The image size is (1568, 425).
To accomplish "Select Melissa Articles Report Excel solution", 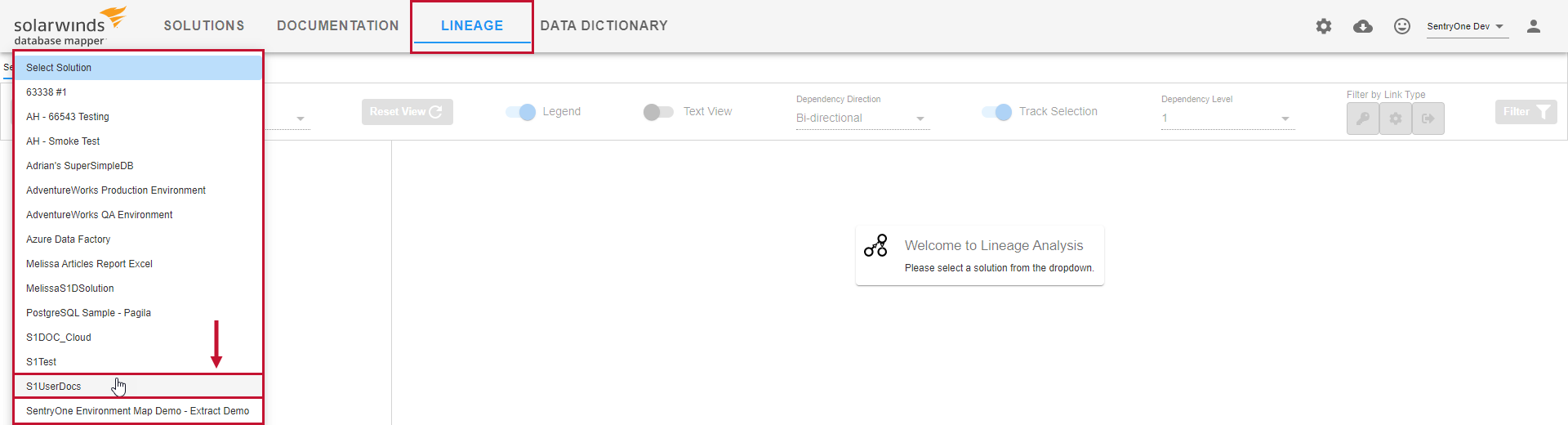I will point(138,264).
